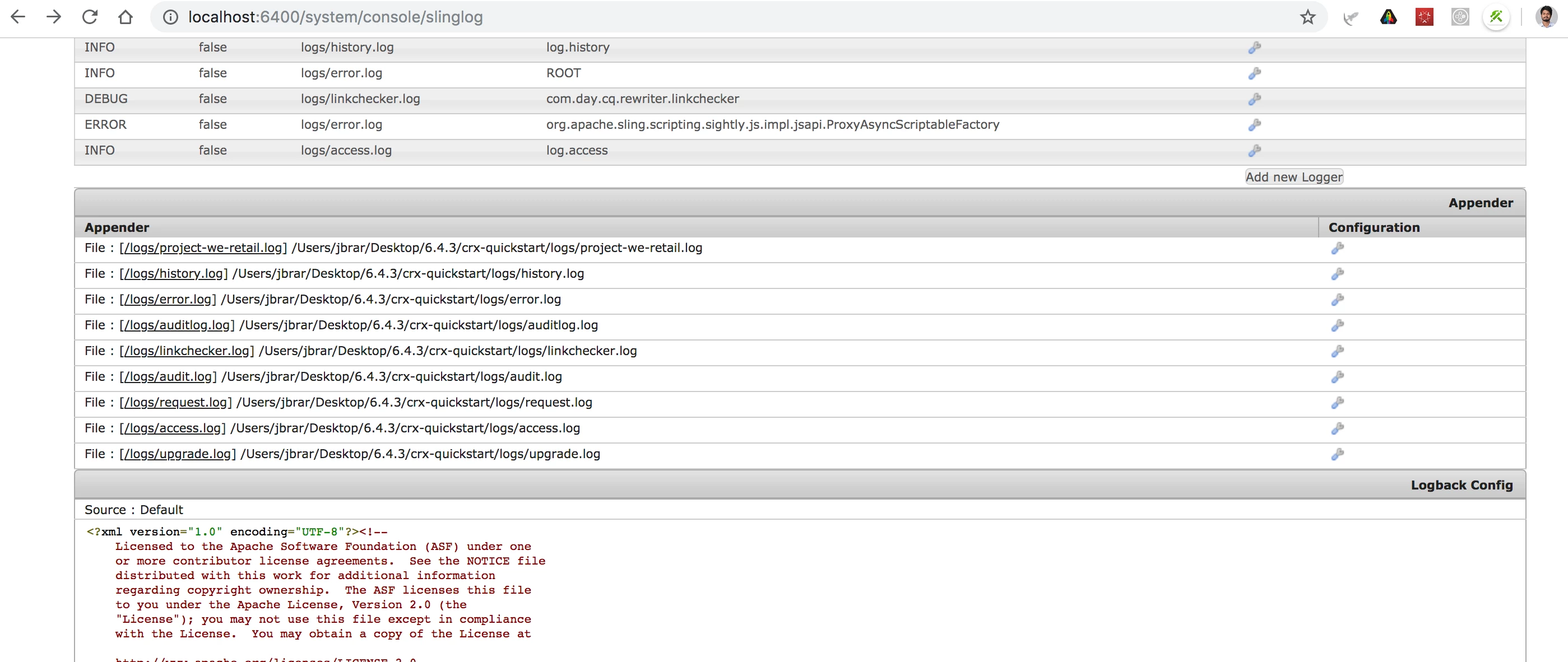Bookmark this page with the star icon
The width and height of the screenshot is (1568, 662).
coord(1307,17)
